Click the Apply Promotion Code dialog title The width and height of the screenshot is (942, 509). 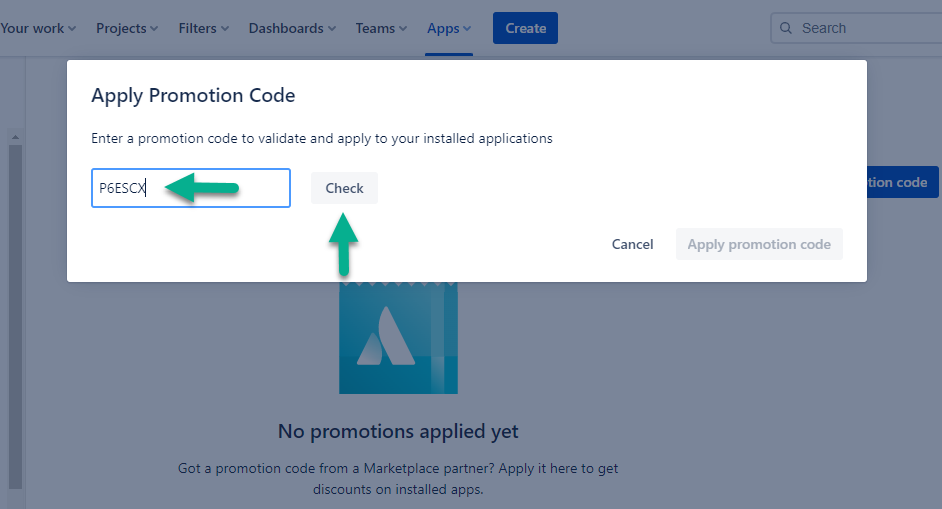[x=193, y=96]
